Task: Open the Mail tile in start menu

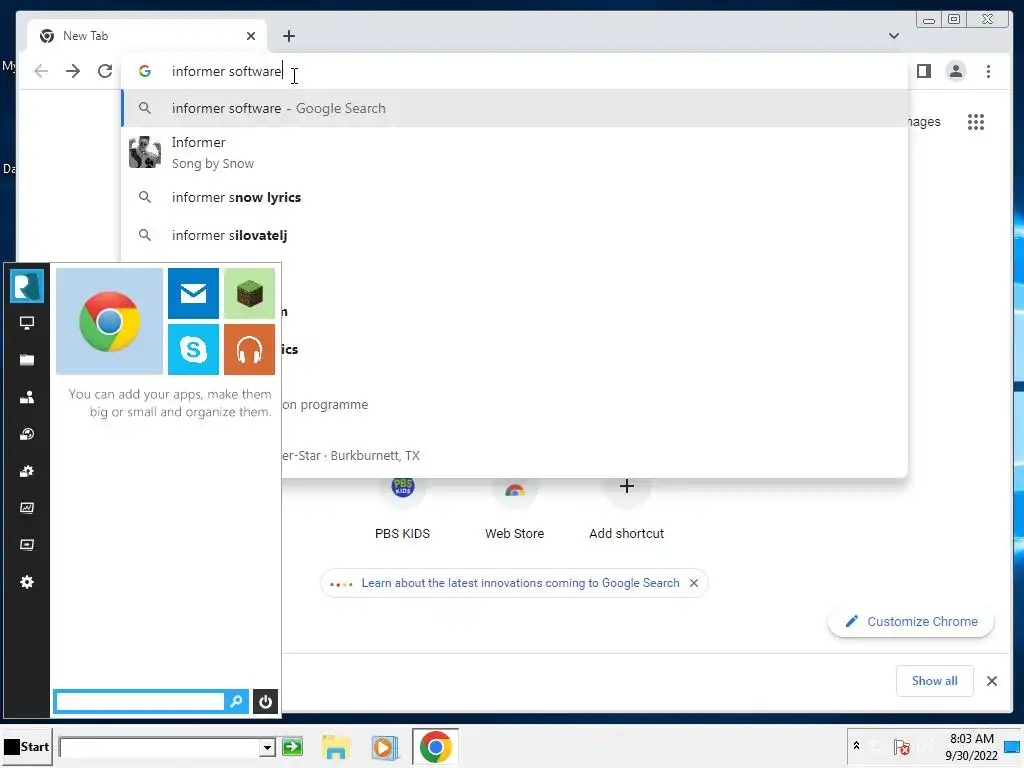Action: [193, 293]
